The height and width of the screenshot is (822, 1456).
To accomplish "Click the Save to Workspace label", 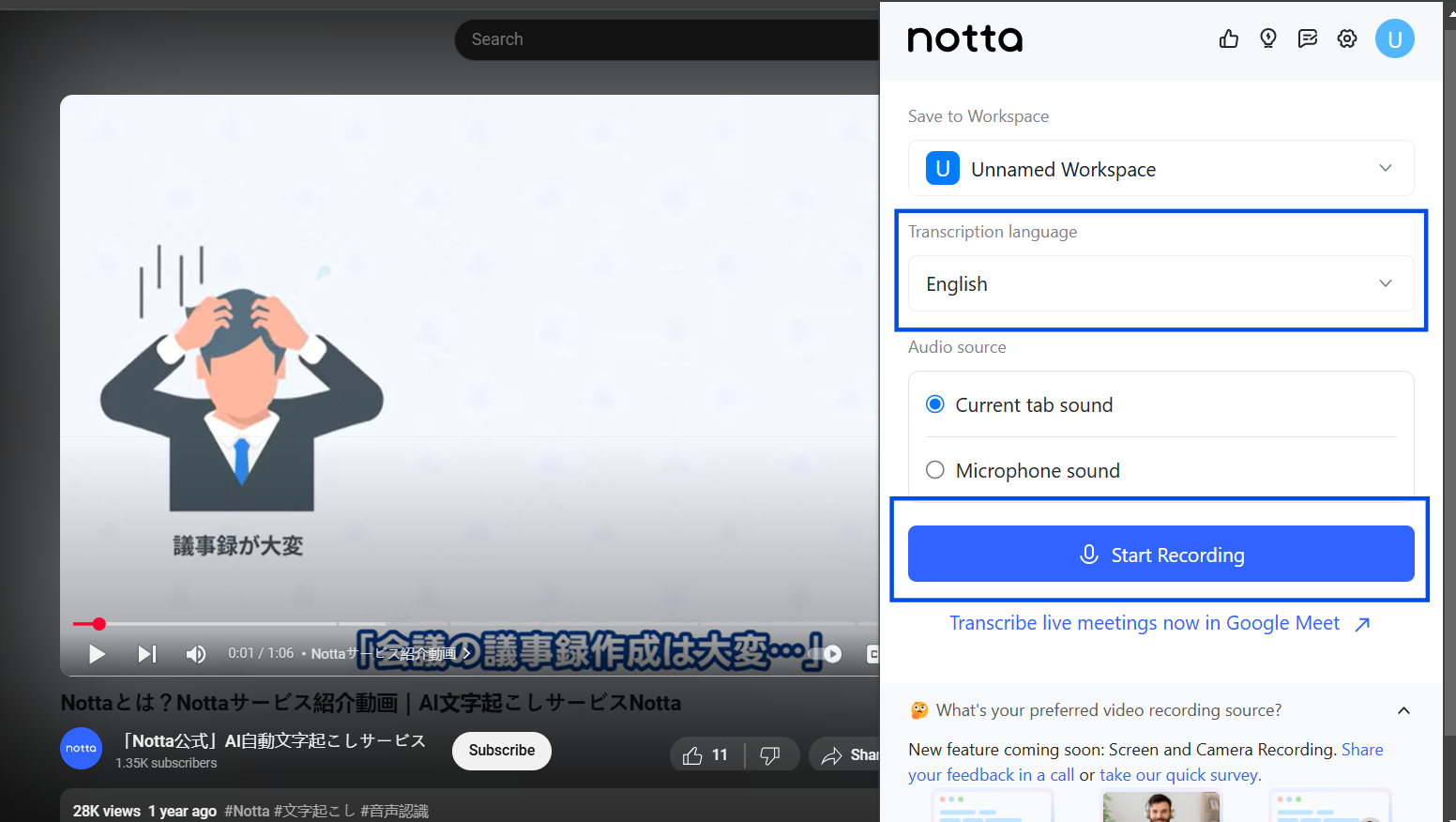I will 978,116.
